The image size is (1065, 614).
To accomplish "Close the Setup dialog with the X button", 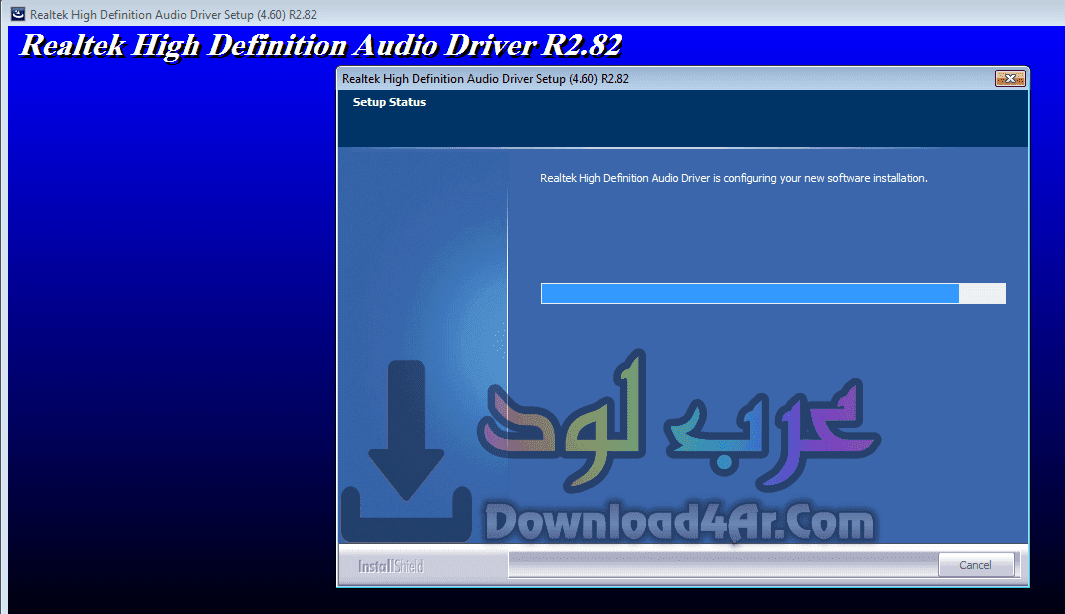I will 1010,79.
